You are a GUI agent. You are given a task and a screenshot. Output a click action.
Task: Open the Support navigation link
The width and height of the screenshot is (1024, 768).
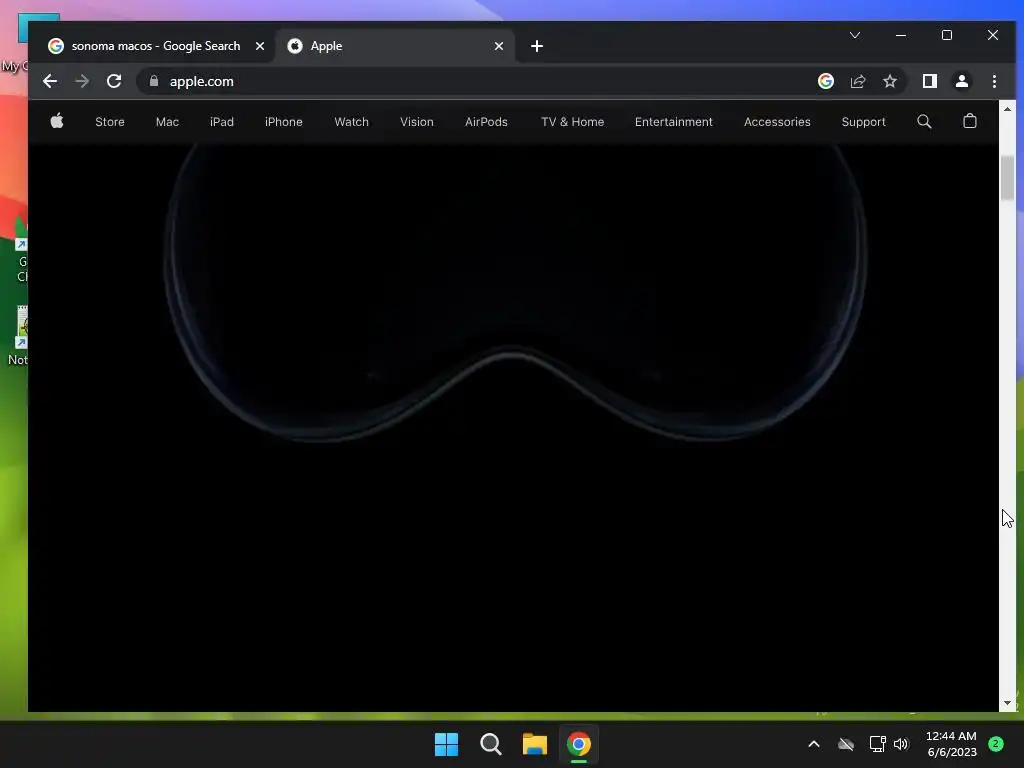863,121
